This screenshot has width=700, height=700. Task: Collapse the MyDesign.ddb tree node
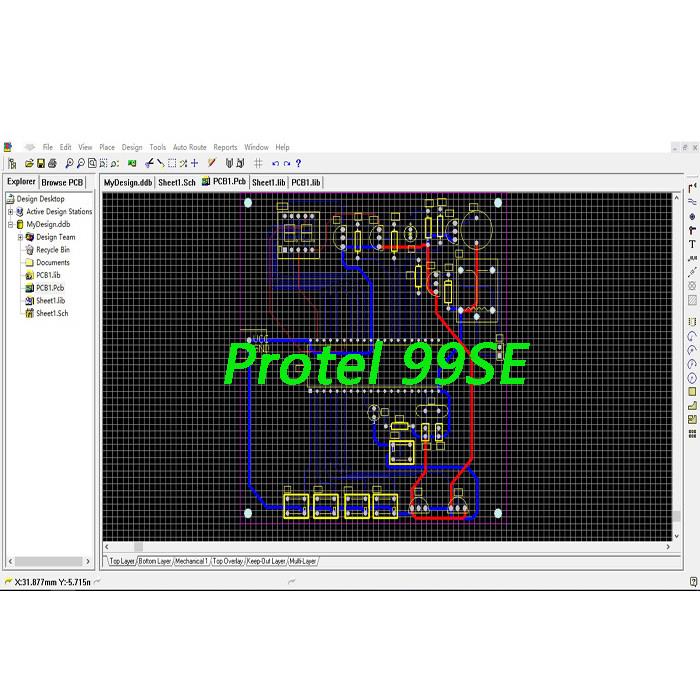[x=11, y=225]
